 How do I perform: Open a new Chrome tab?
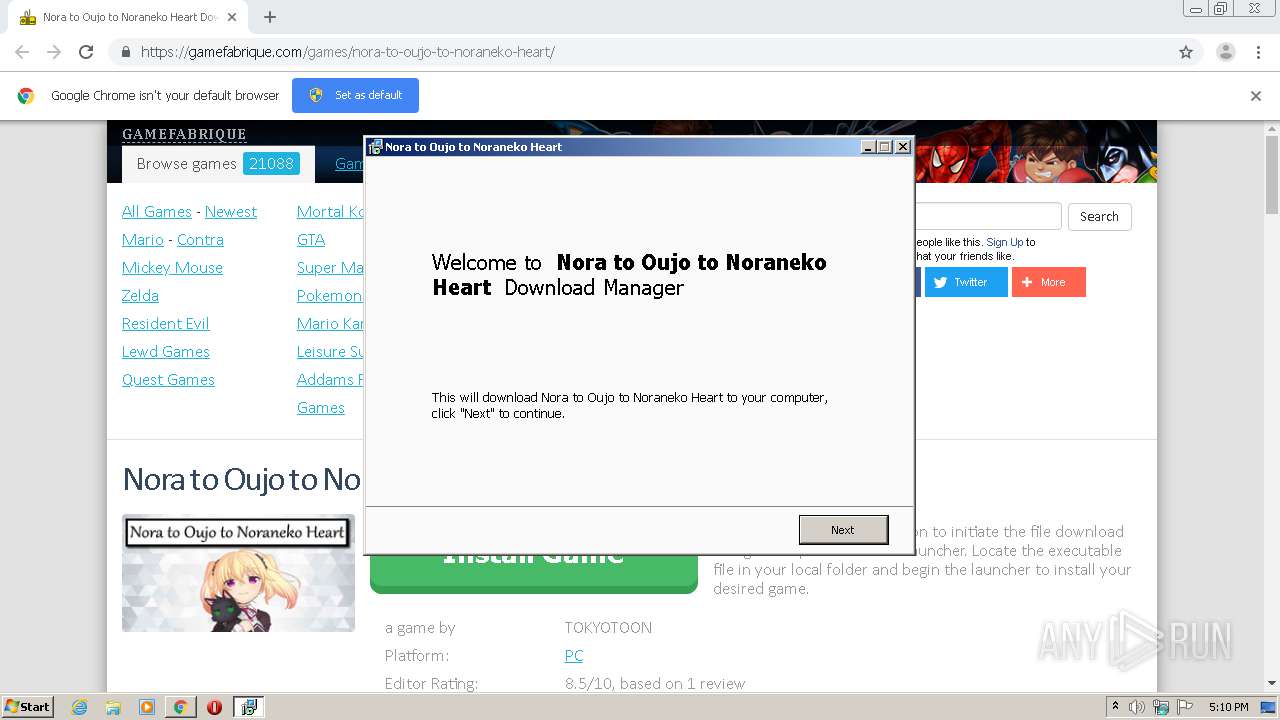click(x=270, y=17)
